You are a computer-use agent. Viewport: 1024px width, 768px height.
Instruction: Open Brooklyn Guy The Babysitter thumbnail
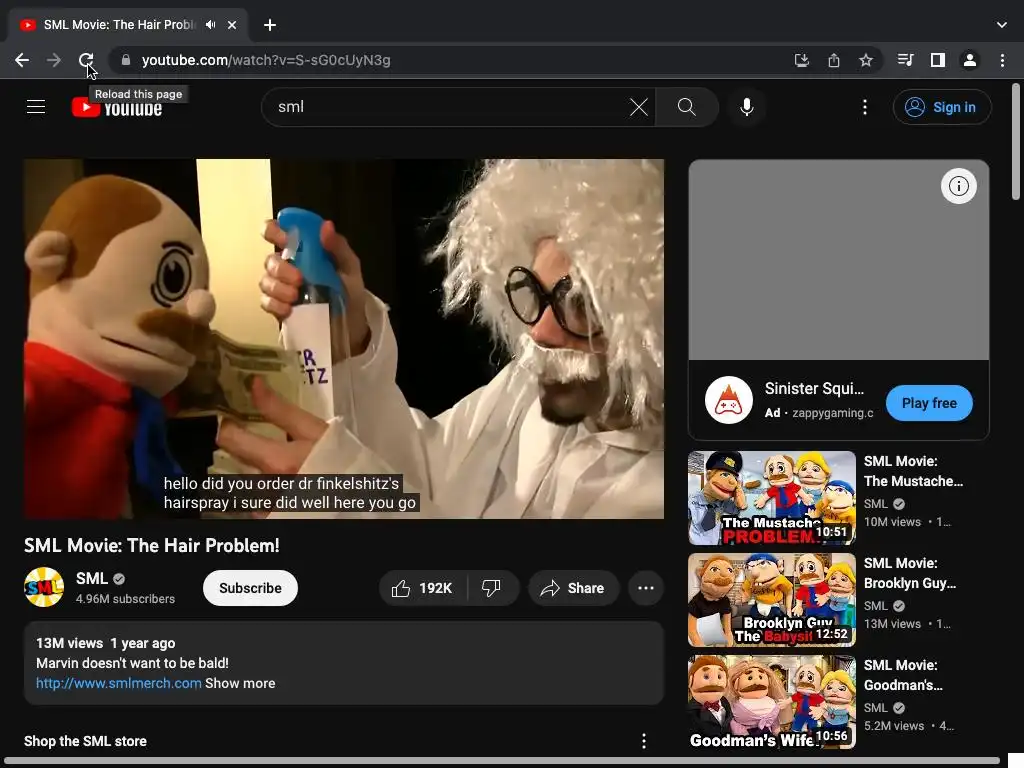[x=771, y=600]
